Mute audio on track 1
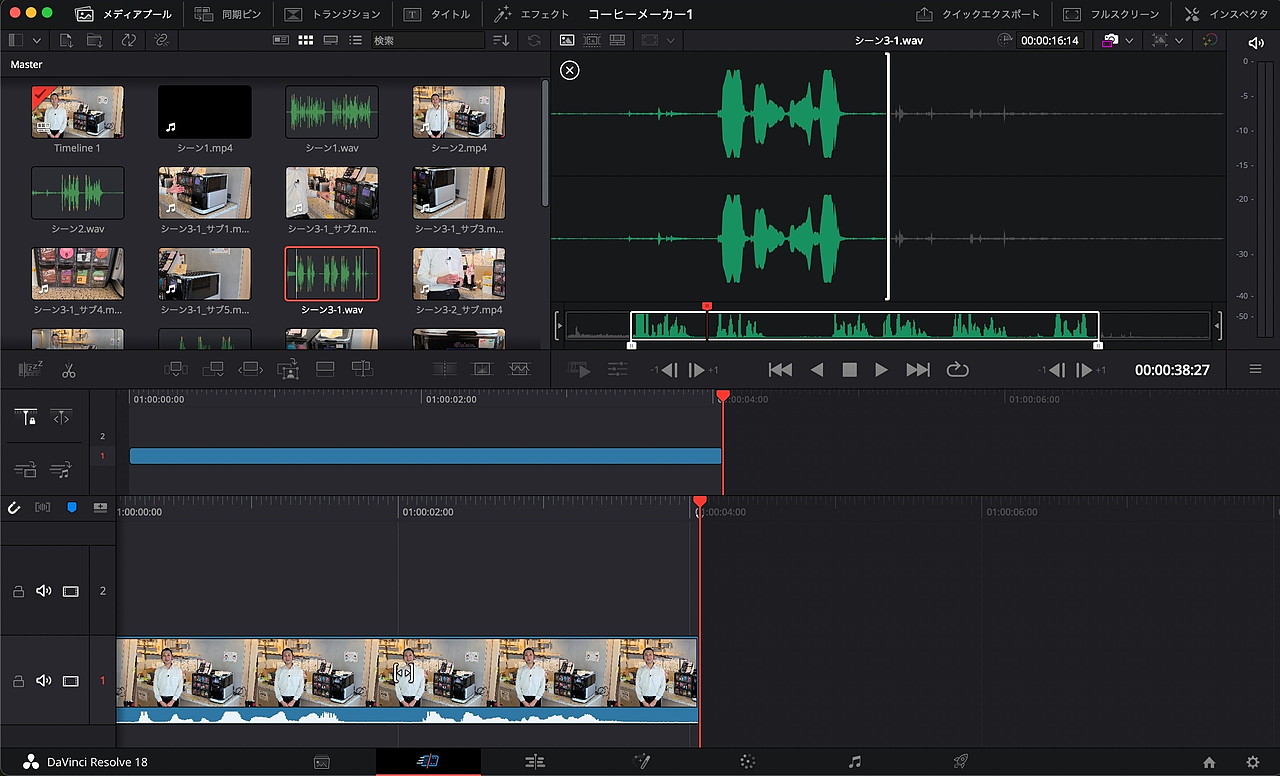 (43, 681)
